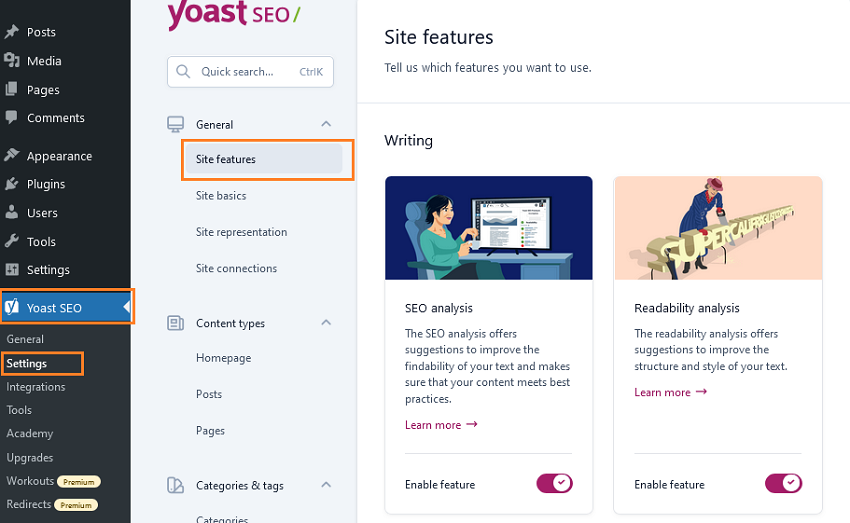Select Posts under Content types
Image resolution: width=850 pixels, height=523 pixels.
[x=209, y=395]
